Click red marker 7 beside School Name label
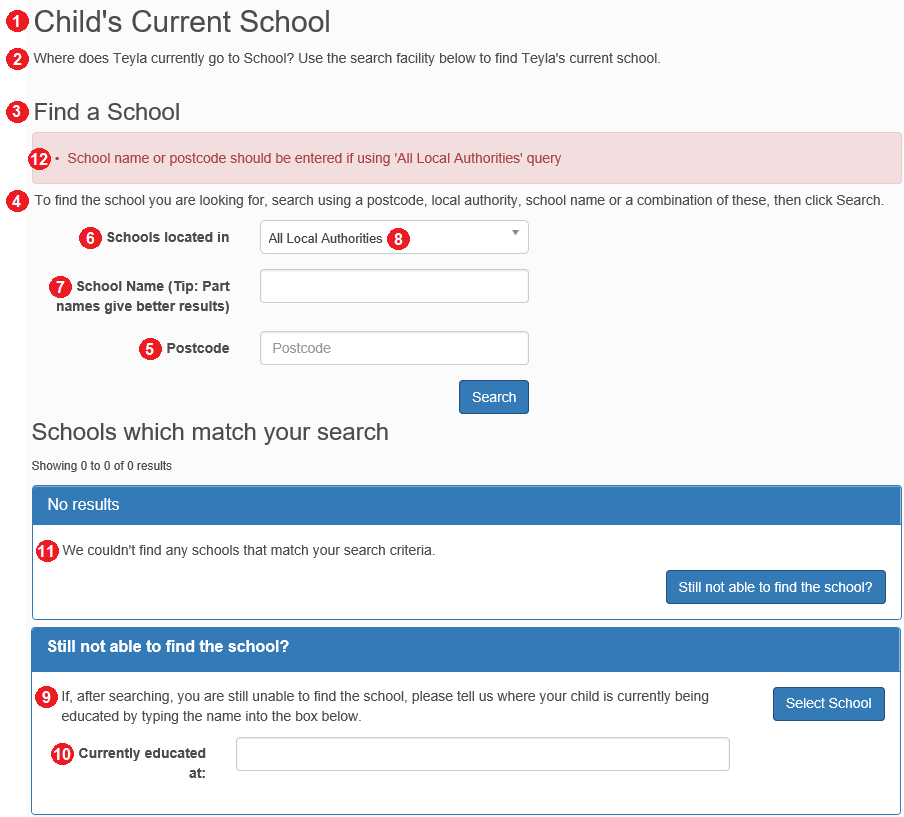The height and width of the screenshot is (817, 904). (60, 287)
